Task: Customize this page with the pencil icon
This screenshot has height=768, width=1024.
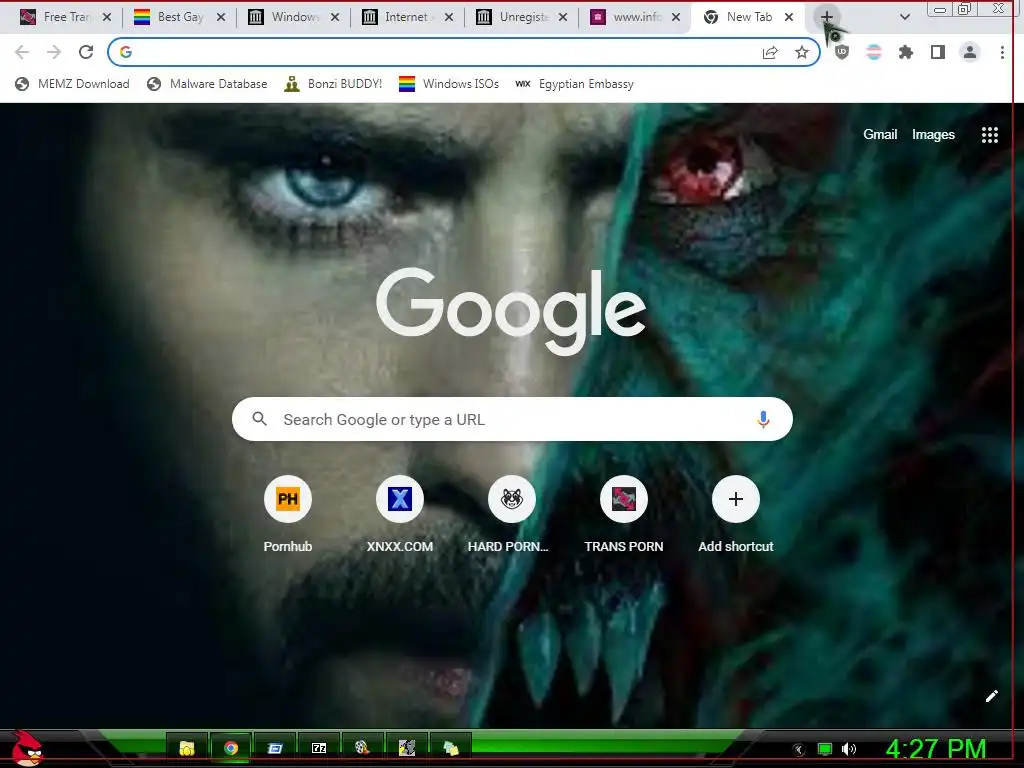Action: pyautogui.click(x=991, y=696)
